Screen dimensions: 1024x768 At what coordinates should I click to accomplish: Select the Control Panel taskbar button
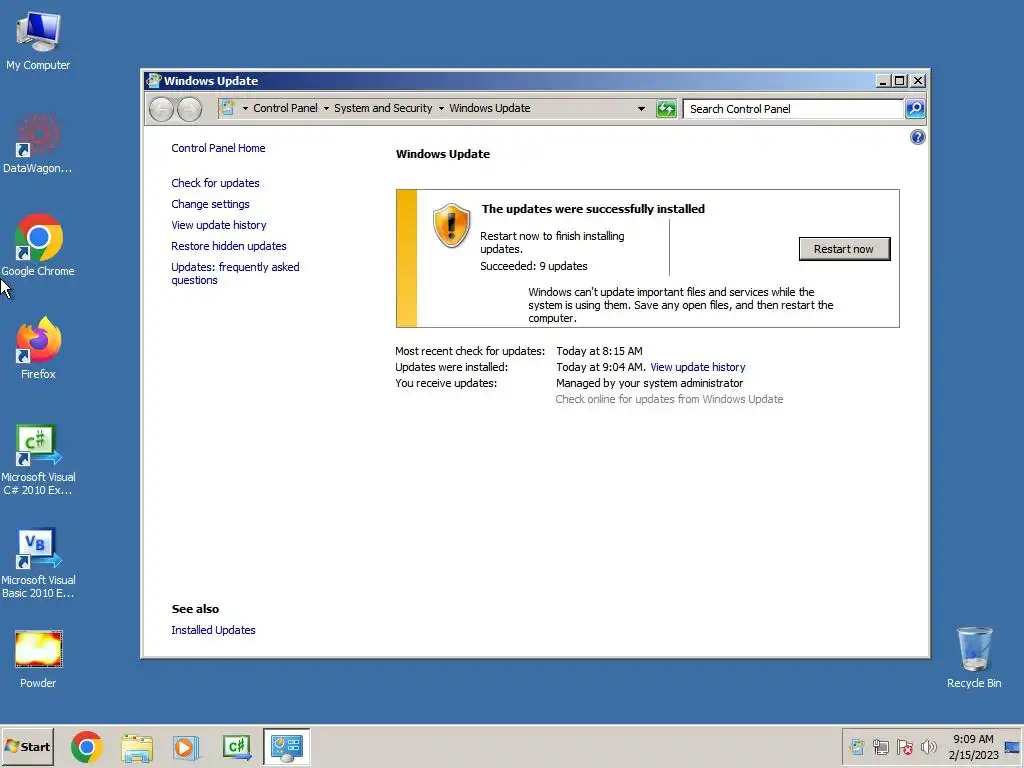pyautogui.click(x=287, y=747)
